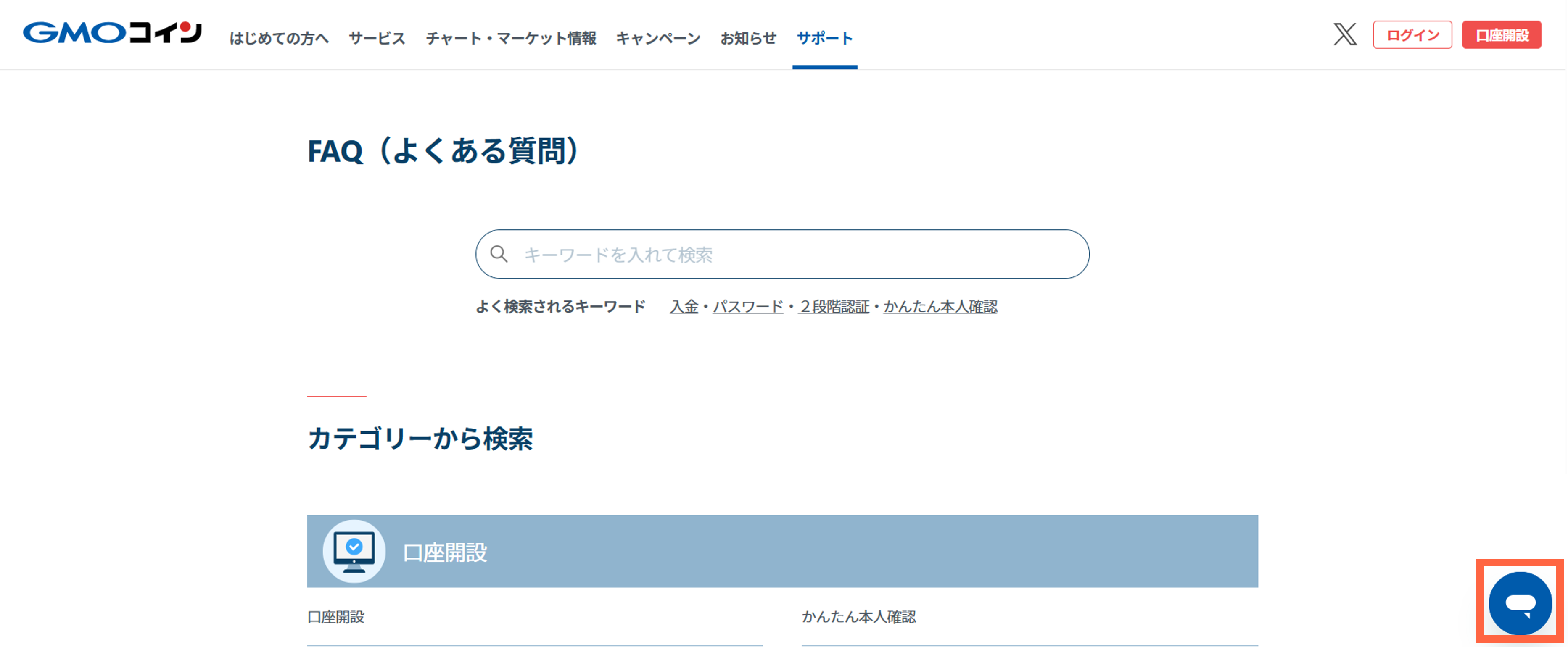Click the 口座開設 category monitor icon
1568x647 pixels.
(354, 552)
